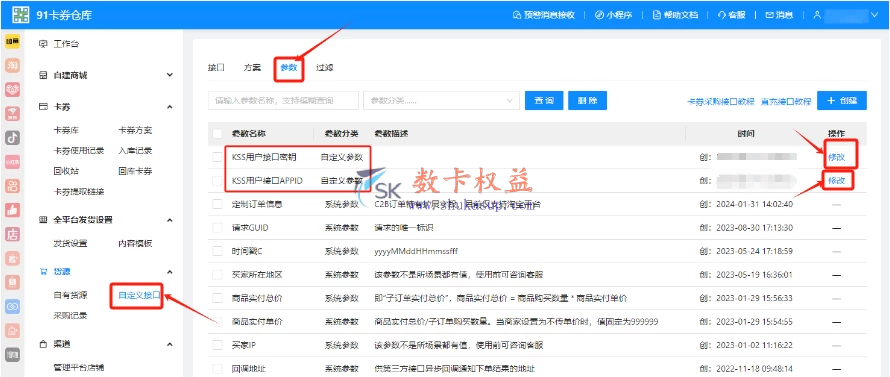
Task: Collapse the 卡券 menu section
Action: pos(170,107)
